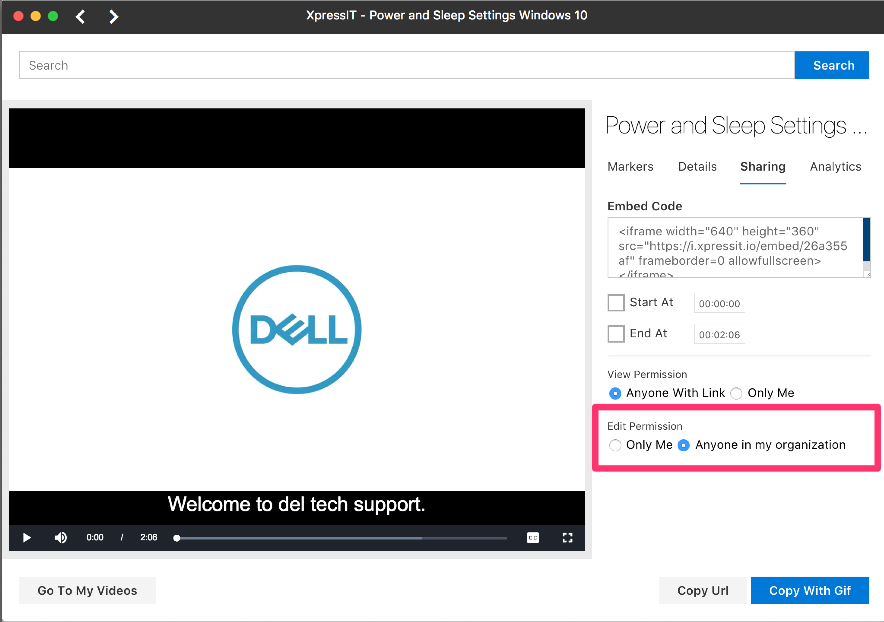
Task: Click the green maximize window button
Action: pos(53,16)
